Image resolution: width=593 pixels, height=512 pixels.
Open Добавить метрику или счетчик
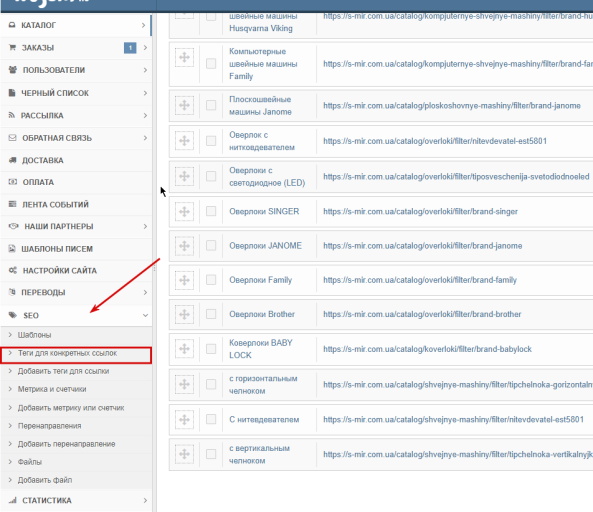tap(71, 408)
